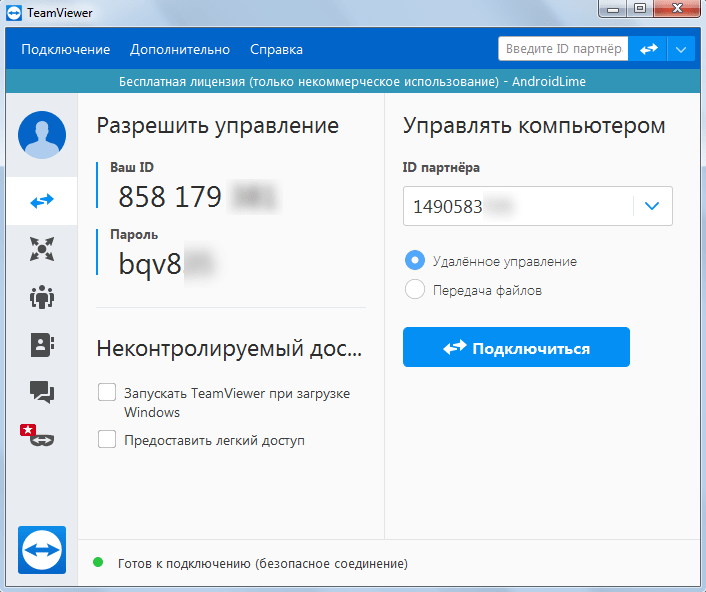Select the Удалённое управление radio button
The height and width of the screenshot is (592, 706).
tap(415, 260)
